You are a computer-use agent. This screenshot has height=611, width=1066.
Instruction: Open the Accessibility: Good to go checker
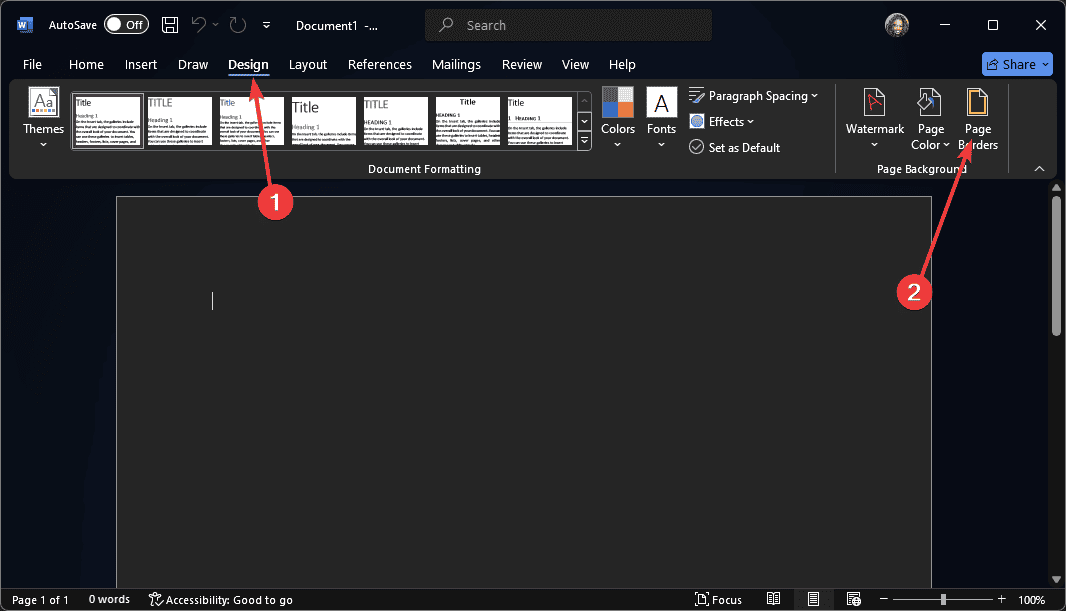coord(221,599)
